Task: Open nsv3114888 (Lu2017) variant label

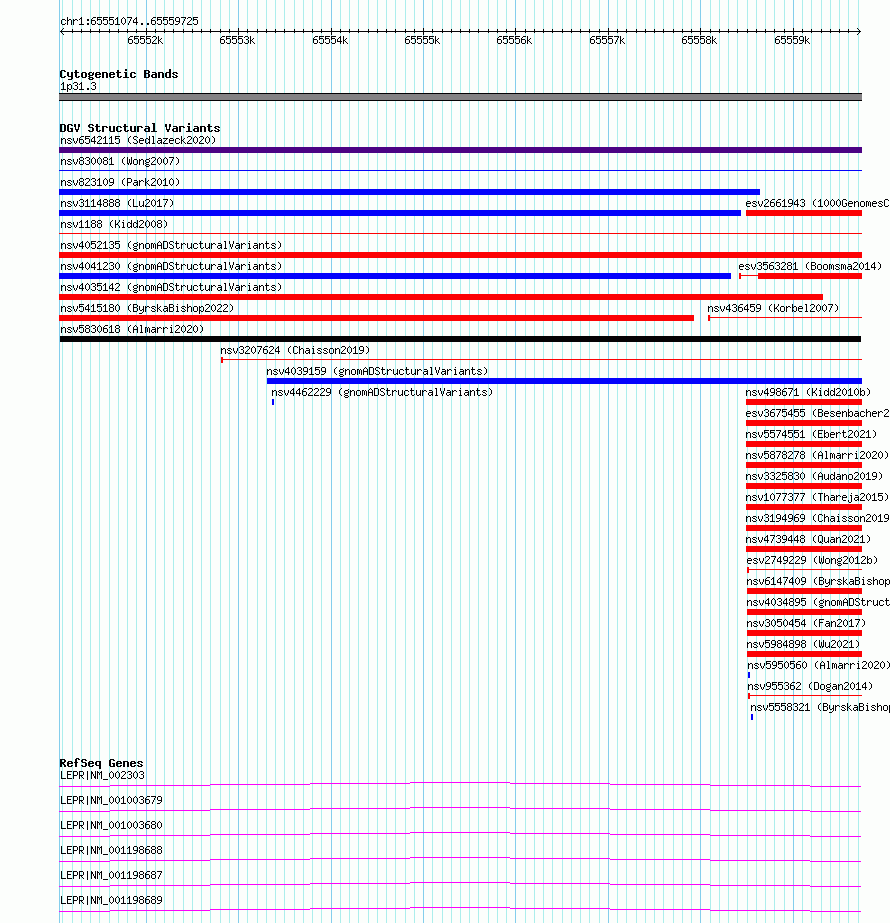Action: 117,203
